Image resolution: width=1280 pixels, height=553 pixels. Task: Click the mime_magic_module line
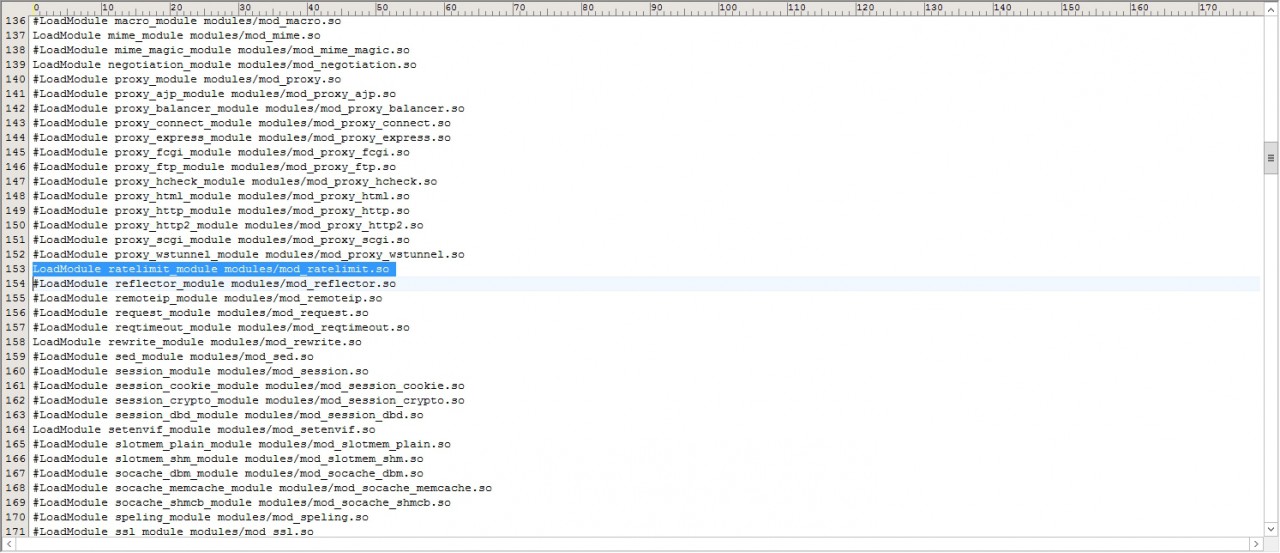click(221, 50)
